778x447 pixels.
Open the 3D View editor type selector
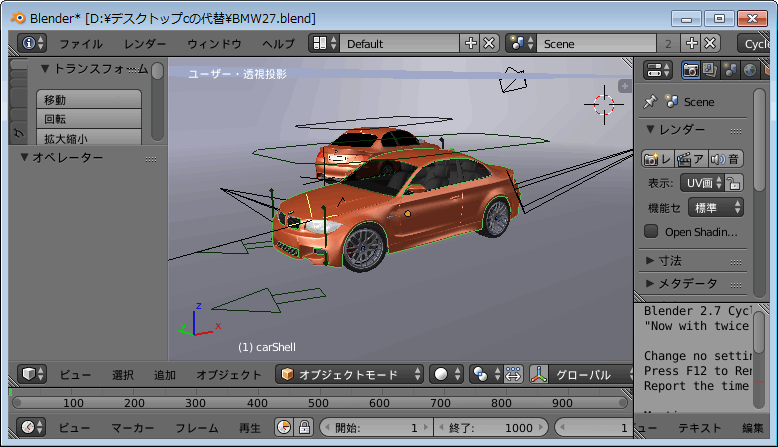[32, 374]
